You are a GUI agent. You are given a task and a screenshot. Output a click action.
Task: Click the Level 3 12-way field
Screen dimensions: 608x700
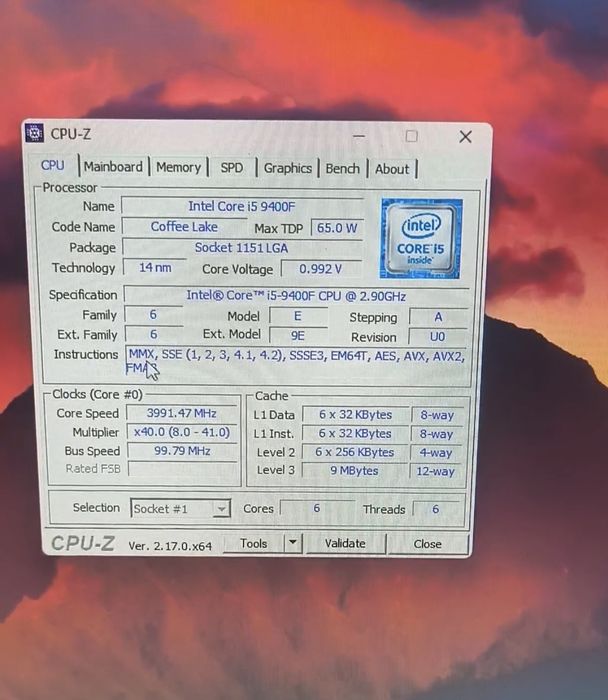pos(435,471)
